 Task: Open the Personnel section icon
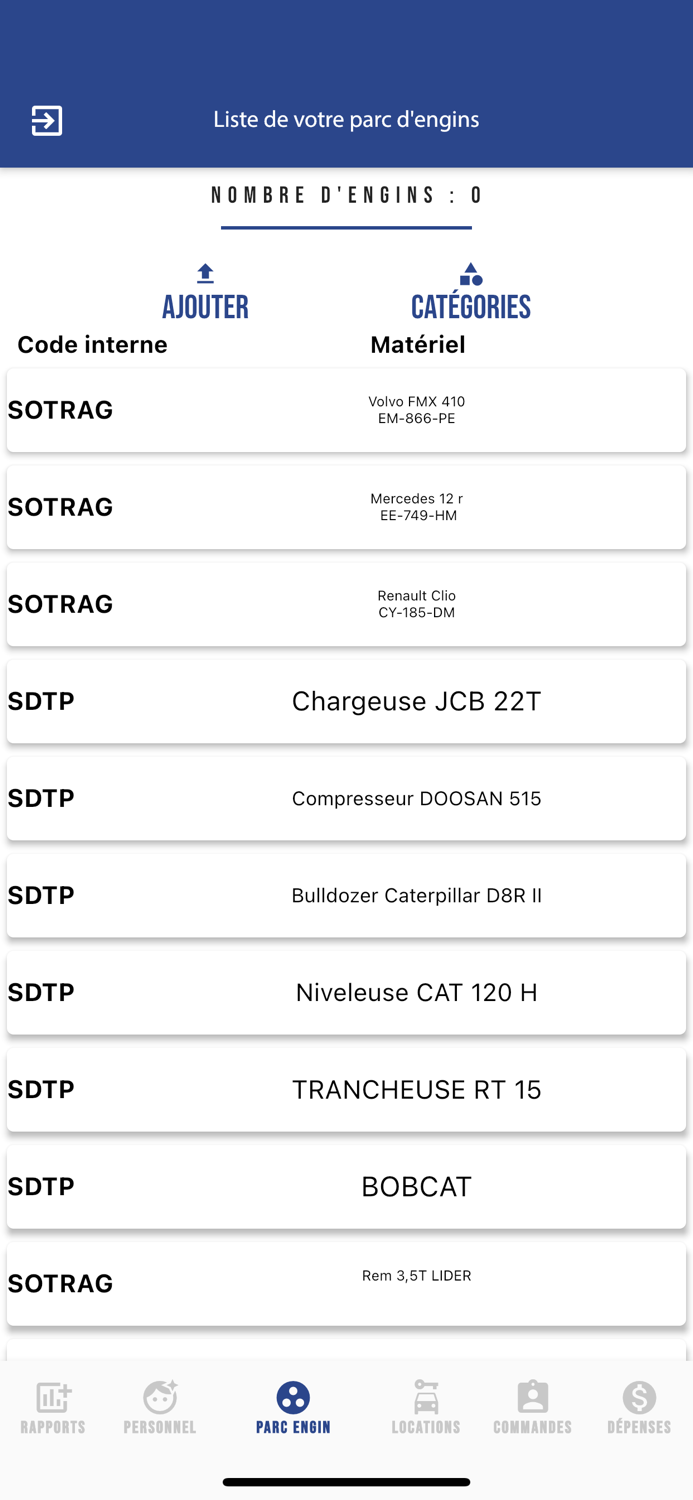coord(159,1393)
